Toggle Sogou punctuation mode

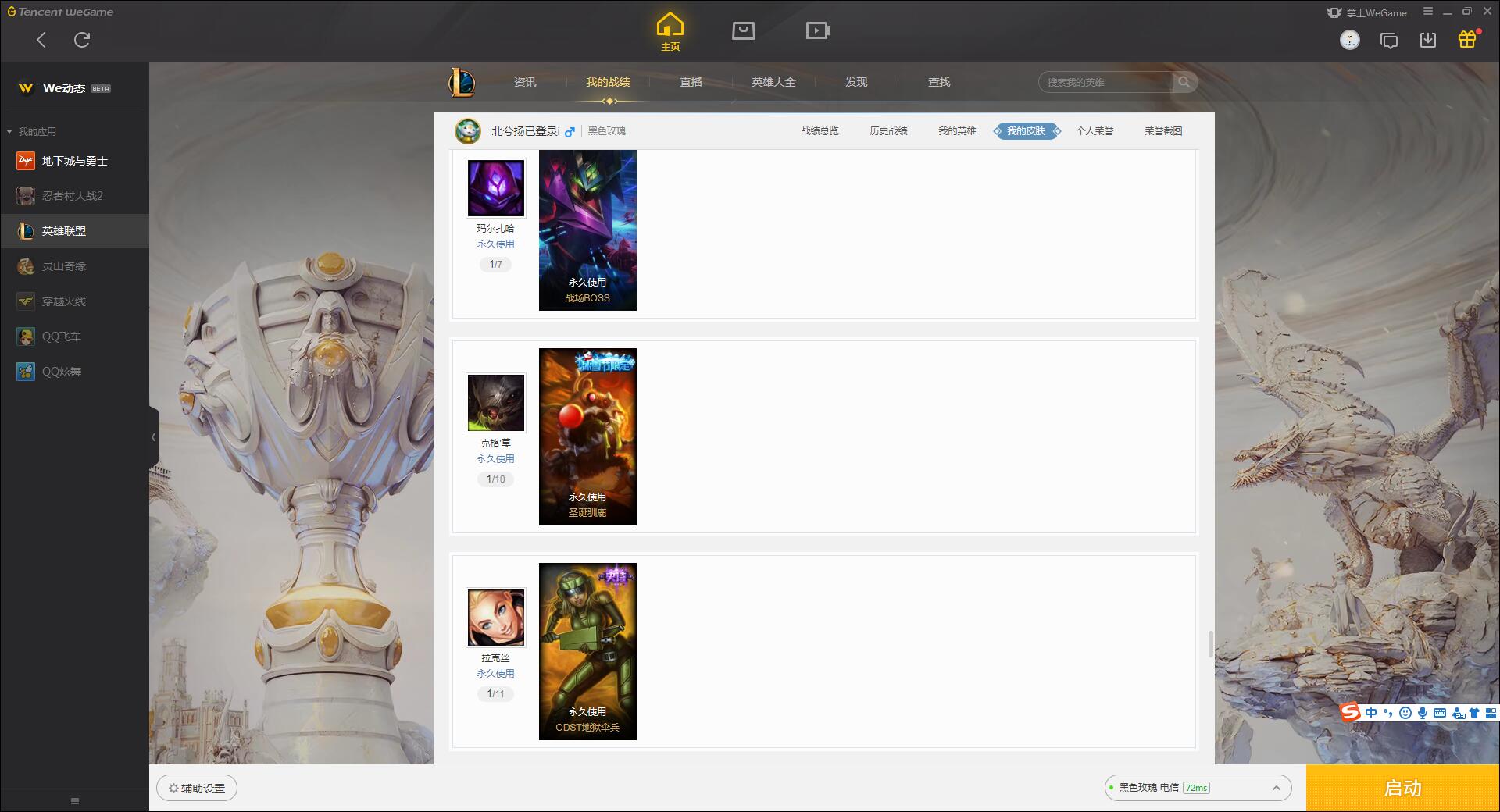click(1387, 713)
